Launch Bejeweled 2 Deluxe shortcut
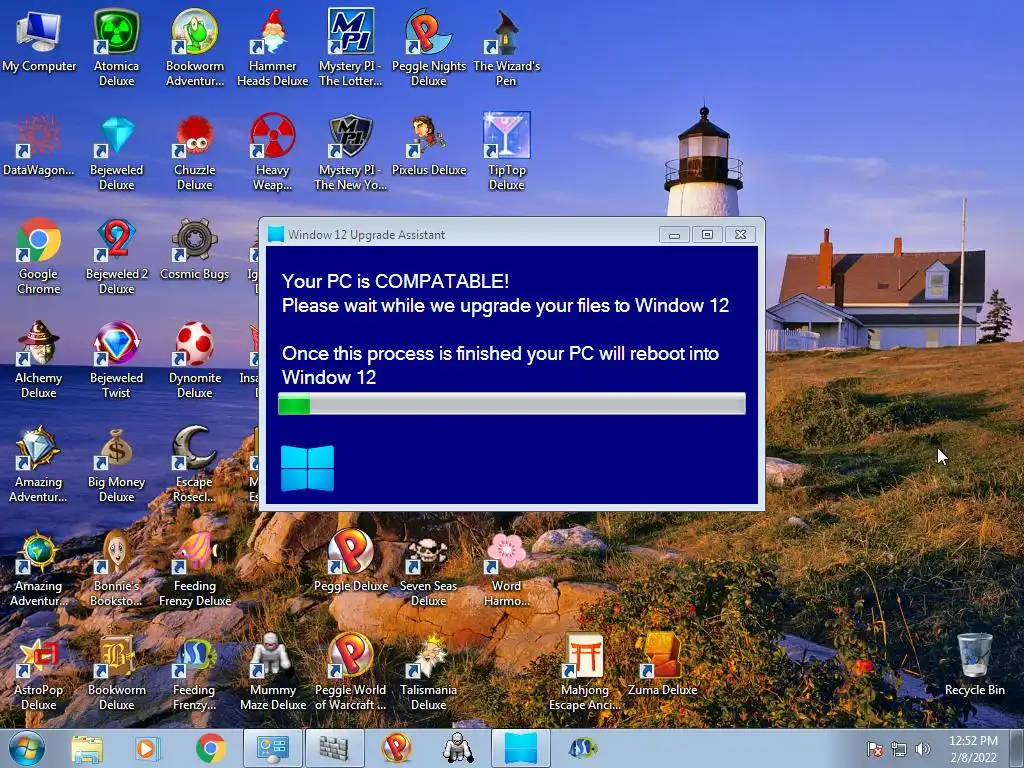The image size is (1024, 768). [x=116, y=255]
